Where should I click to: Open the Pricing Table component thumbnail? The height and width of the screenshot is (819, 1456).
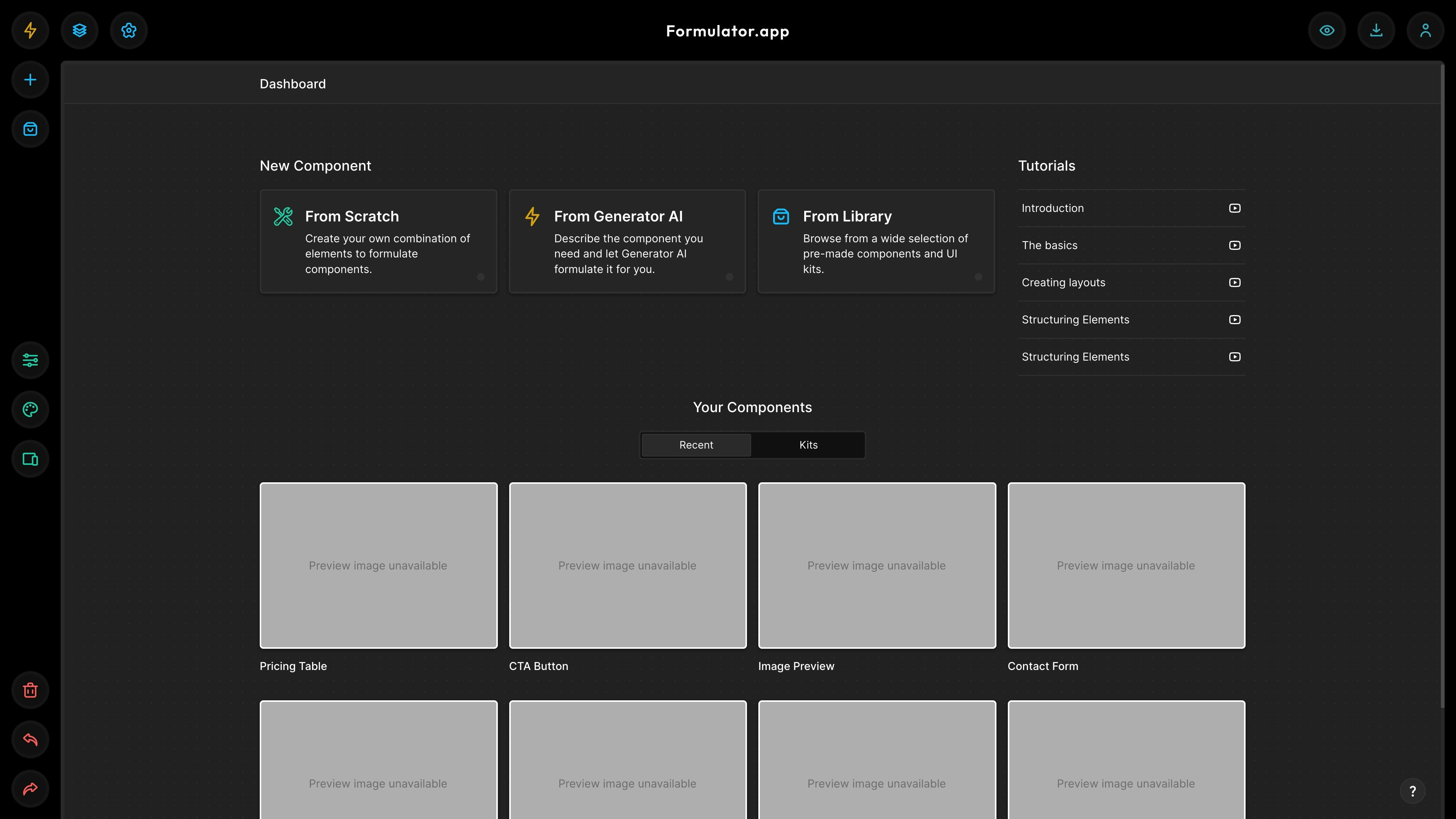tap(378, 565)
